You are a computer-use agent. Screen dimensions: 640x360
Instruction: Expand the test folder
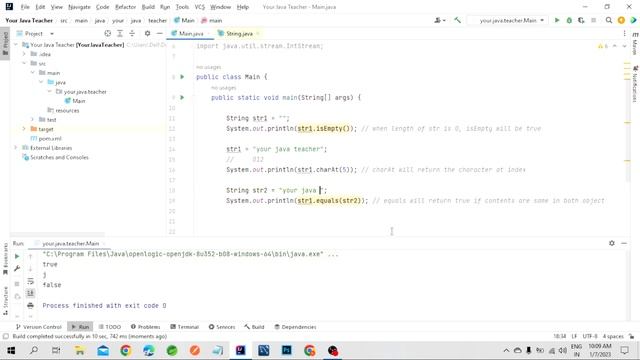33,120
